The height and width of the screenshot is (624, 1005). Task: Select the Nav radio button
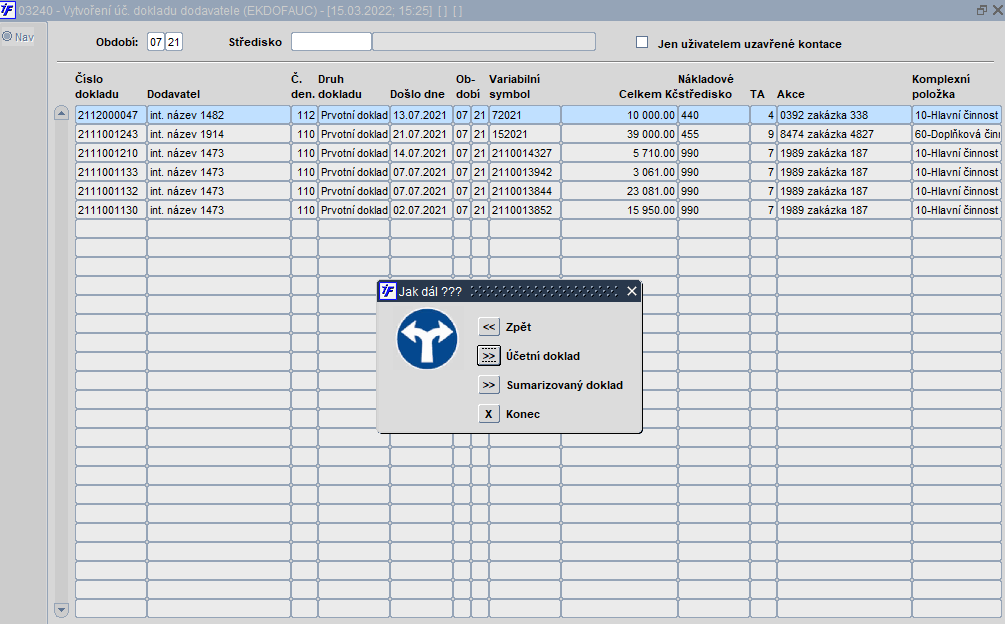7,37
